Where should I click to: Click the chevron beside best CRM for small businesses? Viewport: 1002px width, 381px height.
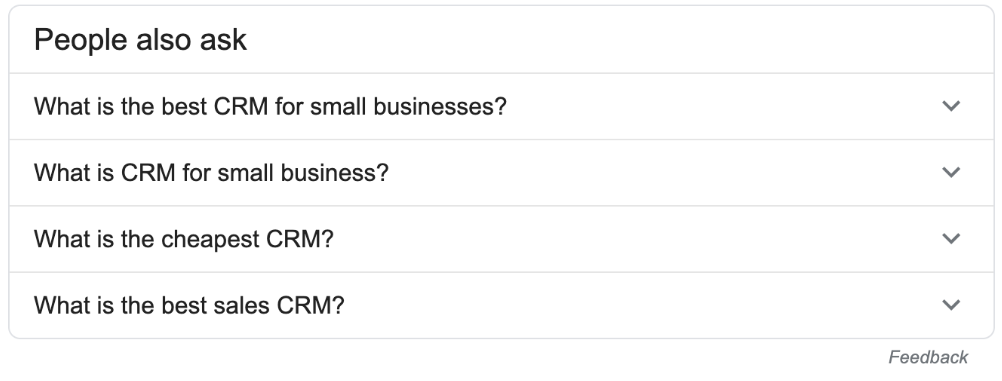pyautogui.click(x=951, y=106)
